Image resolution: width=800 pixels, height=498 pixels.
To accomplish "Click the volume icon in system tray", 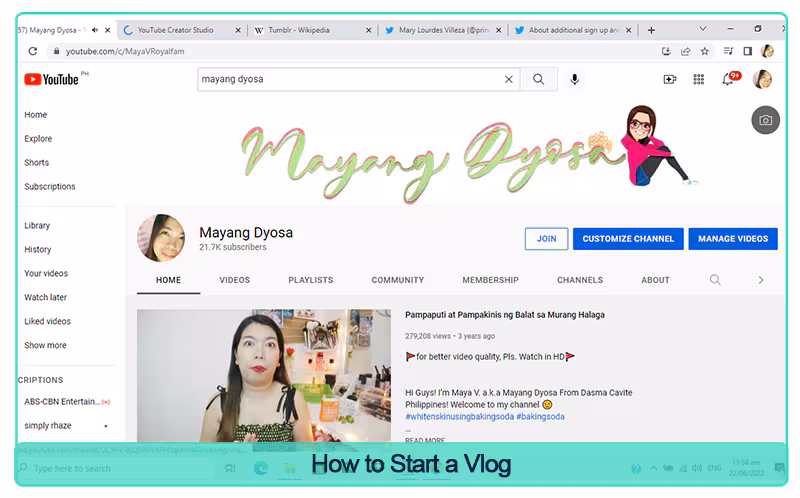I will pos(697,468).
